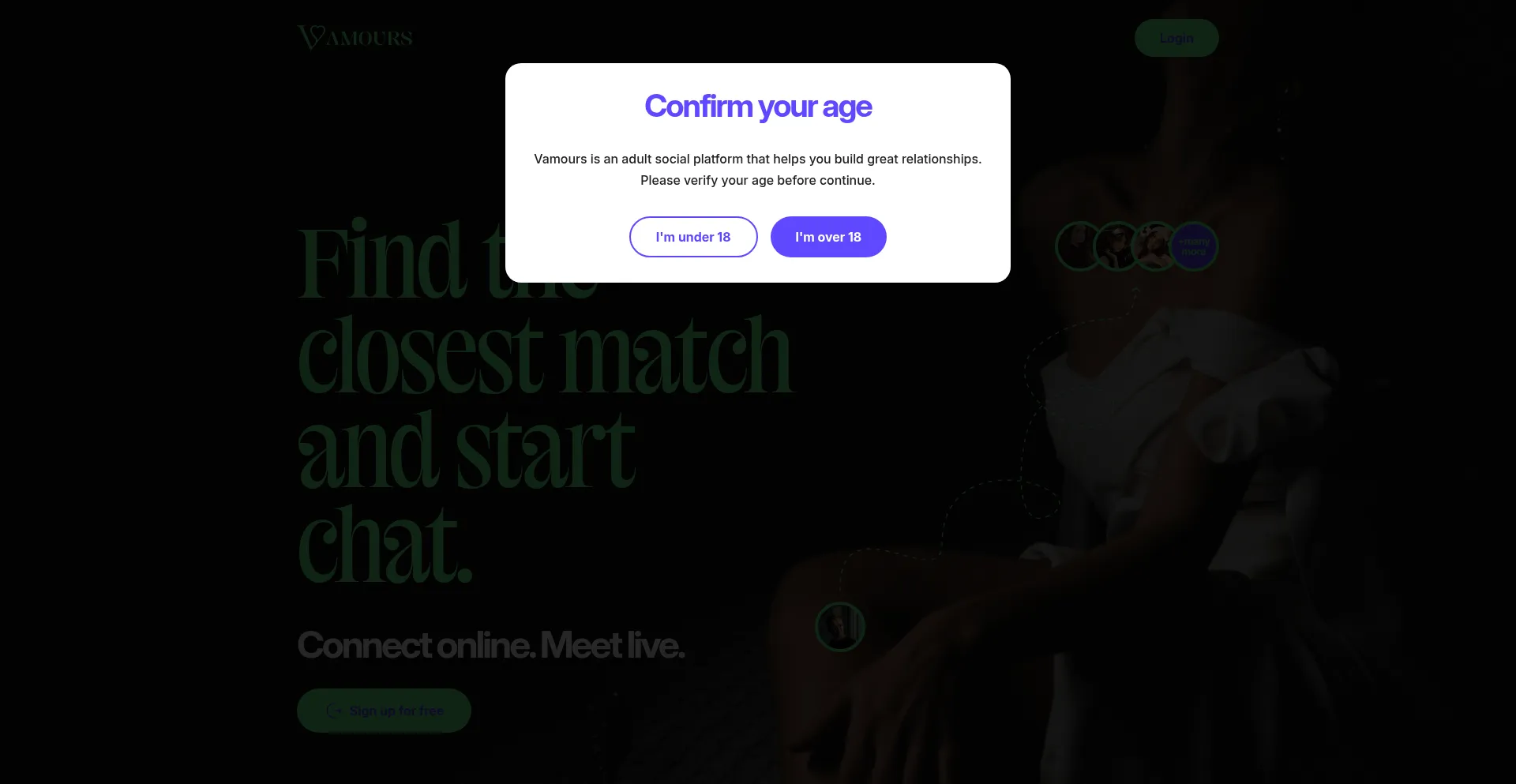This screenshot has height=784, width=1516.
Task: Select the first profile avatar in the row
Action: [x=1079, y=246]
